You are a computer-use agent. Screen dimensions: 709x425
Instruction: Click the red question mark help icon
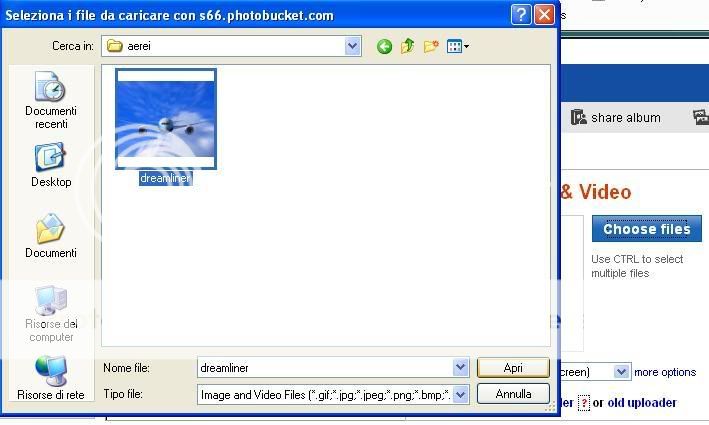(x=584, y=402)
